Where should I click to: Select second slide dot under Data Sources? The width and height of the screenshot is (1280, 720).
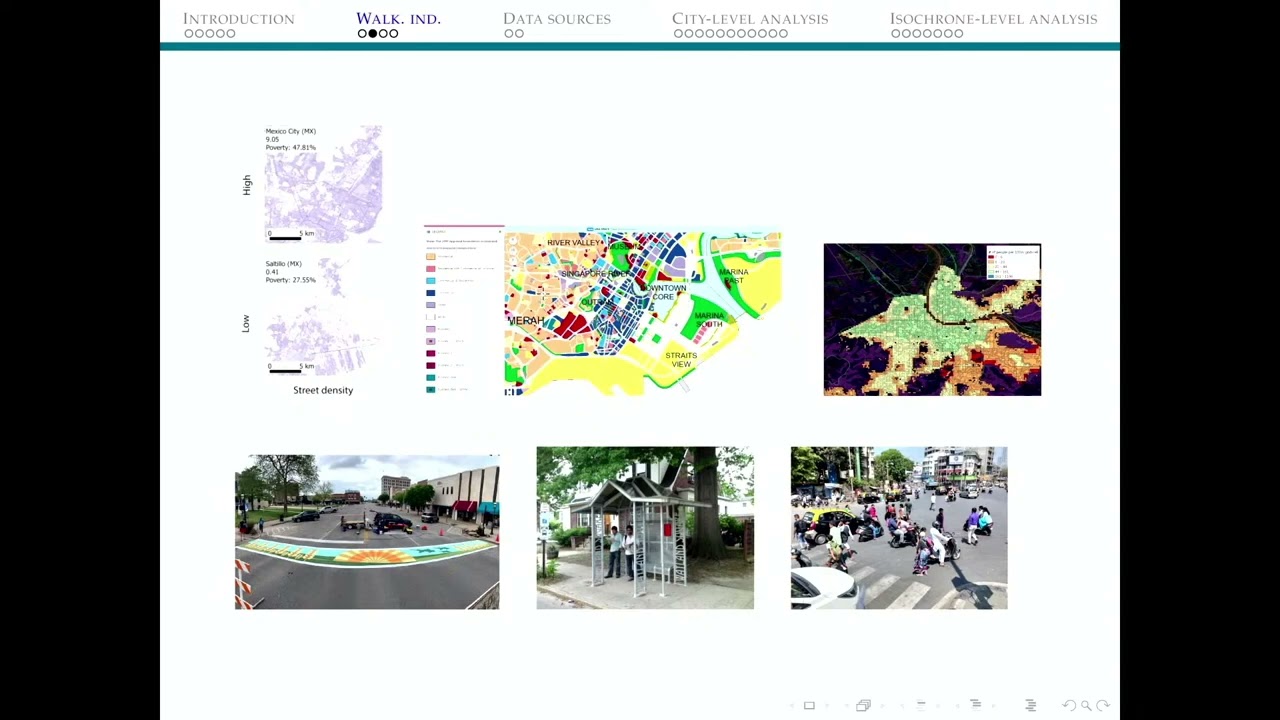point(519,34)
